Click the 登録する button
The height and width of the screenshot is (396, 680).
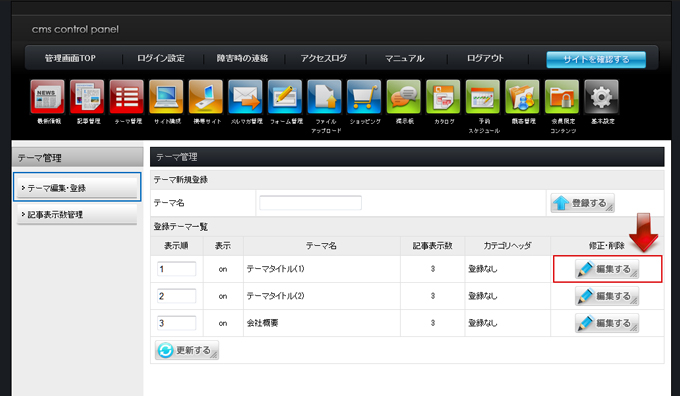coord(582,203)
